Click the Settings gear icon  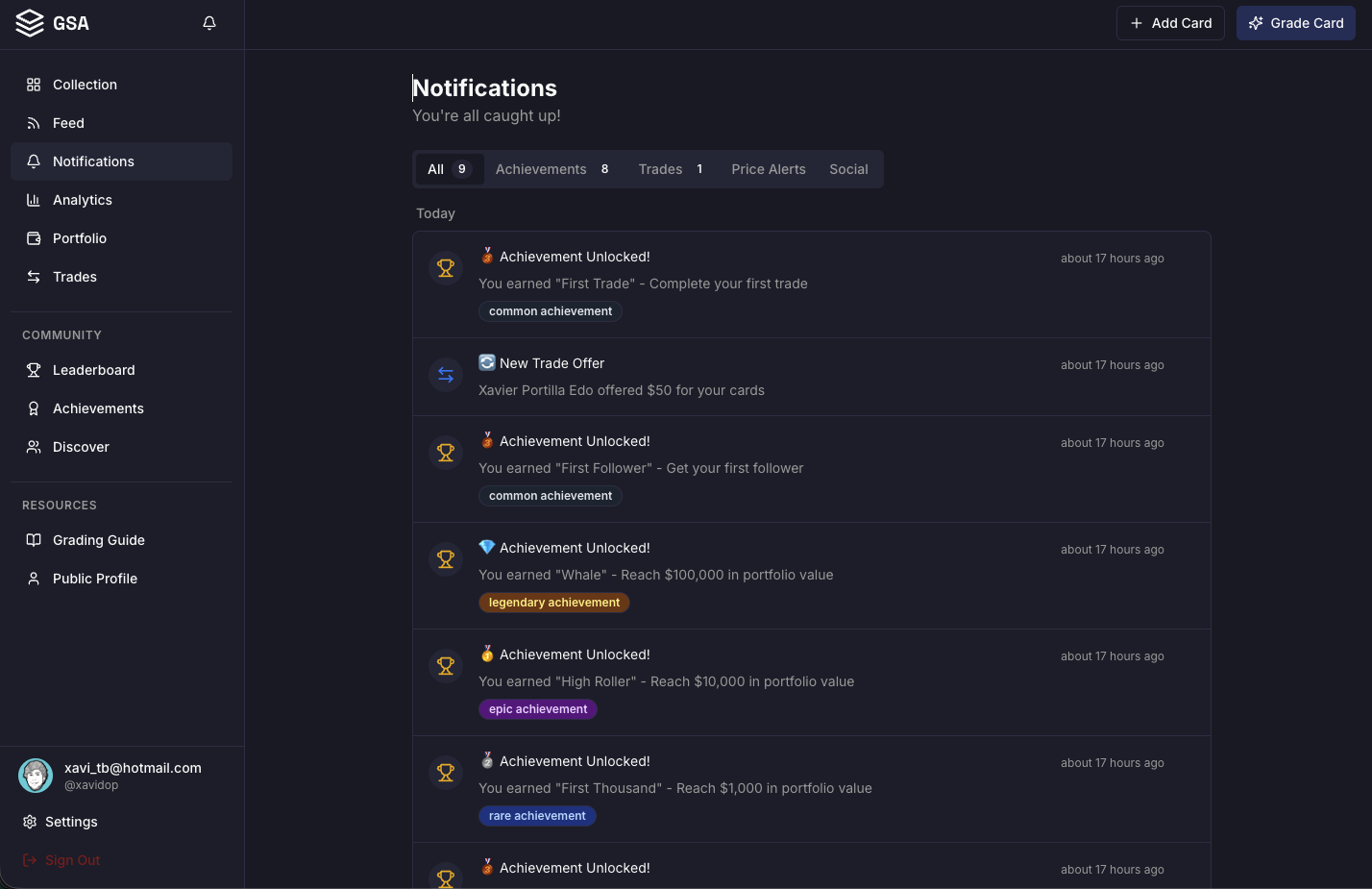pos(30,822)
